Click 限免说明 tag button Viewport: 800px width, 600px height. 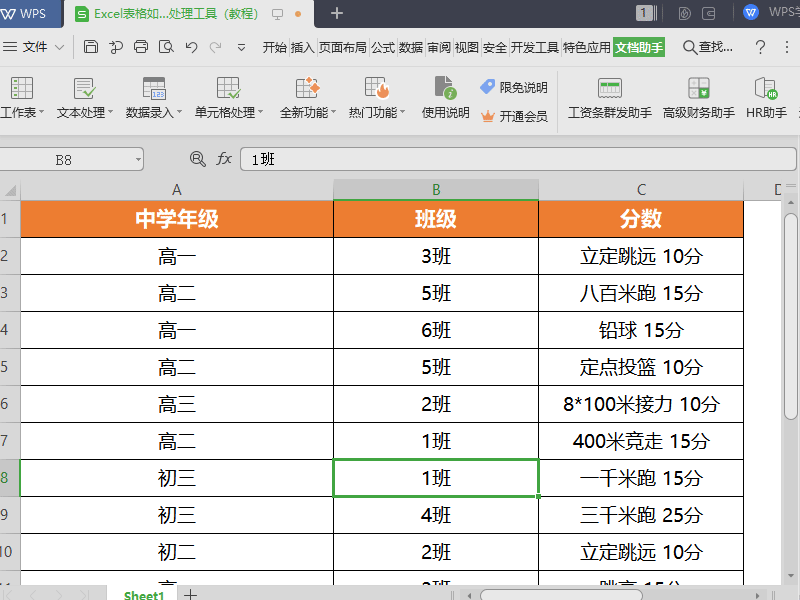pyautogui.click(x=514, y=87)
